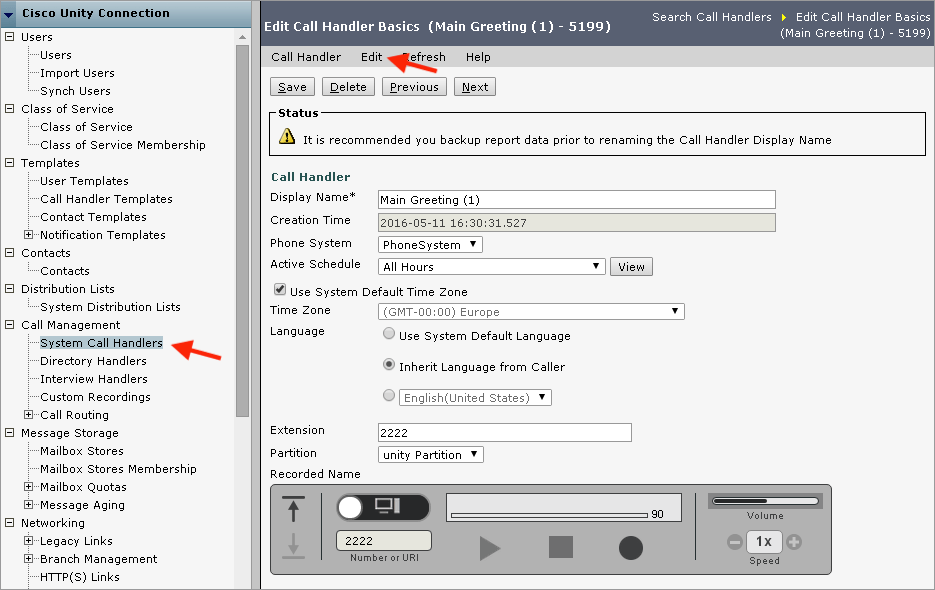This screenshot has height=590, width=935.
Task: Expand the Legacy Links node
Action: point(28,540)
